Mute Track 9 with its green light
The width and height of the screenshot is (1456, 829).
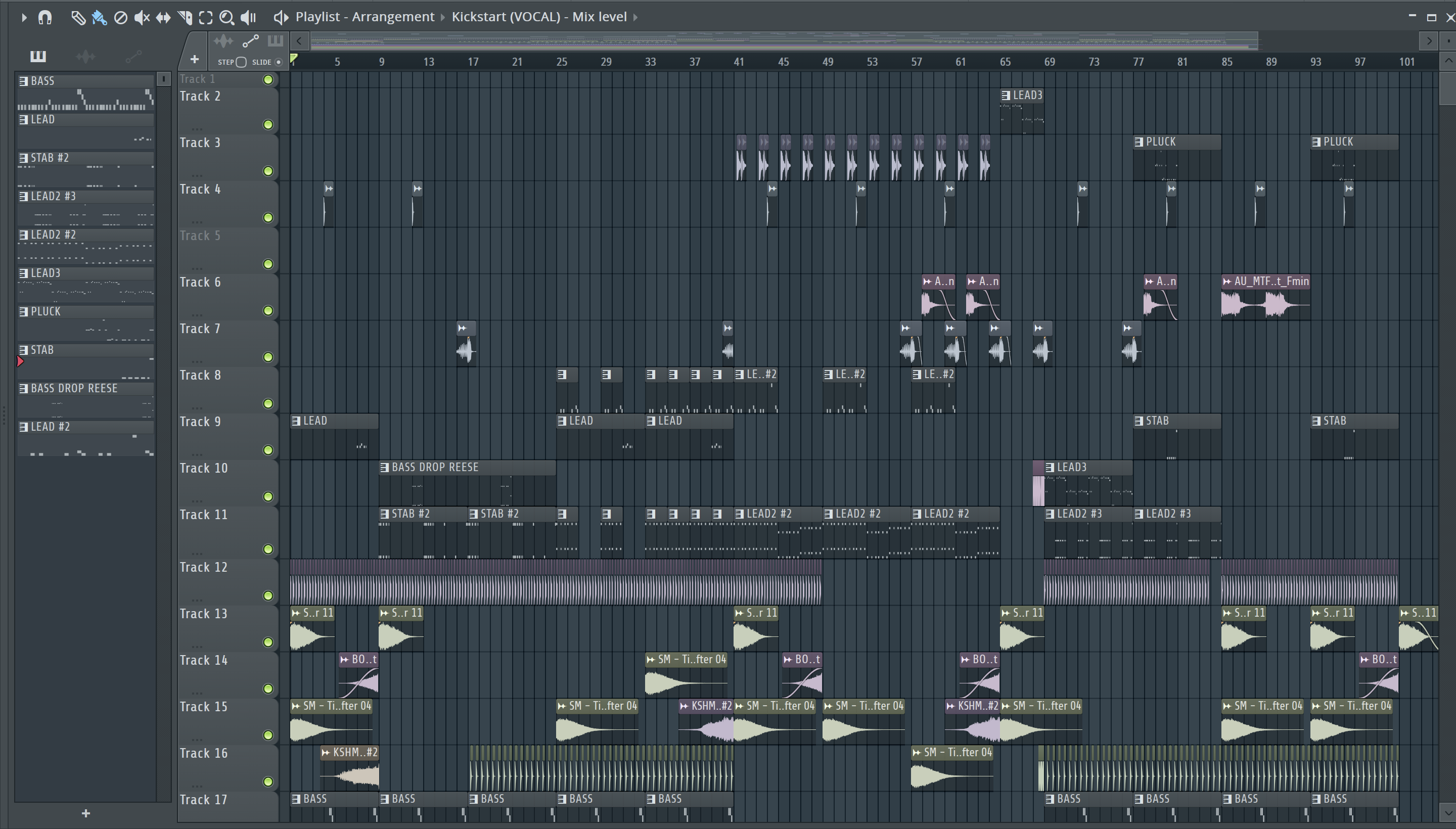(x=268, y=450)
